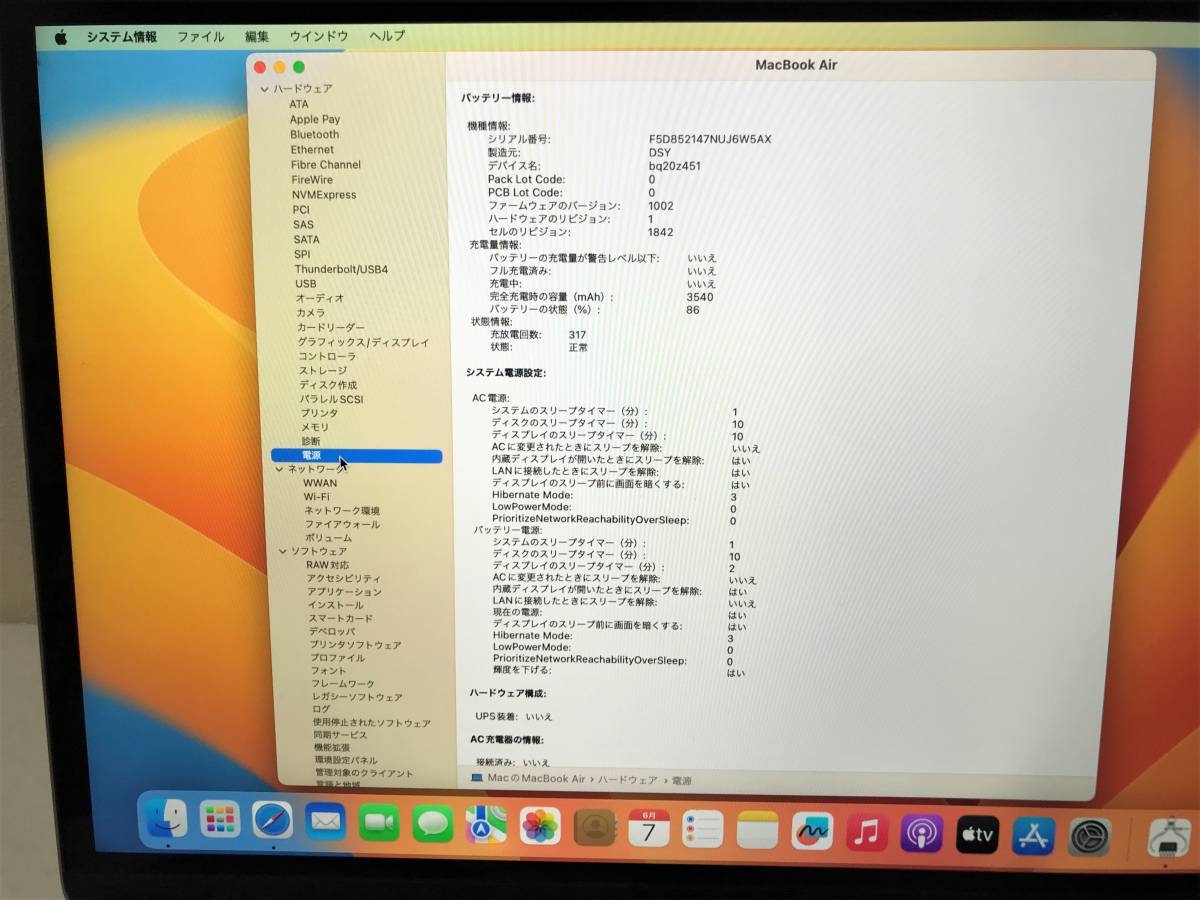Click the cycle count value 317

click(577, 335)
